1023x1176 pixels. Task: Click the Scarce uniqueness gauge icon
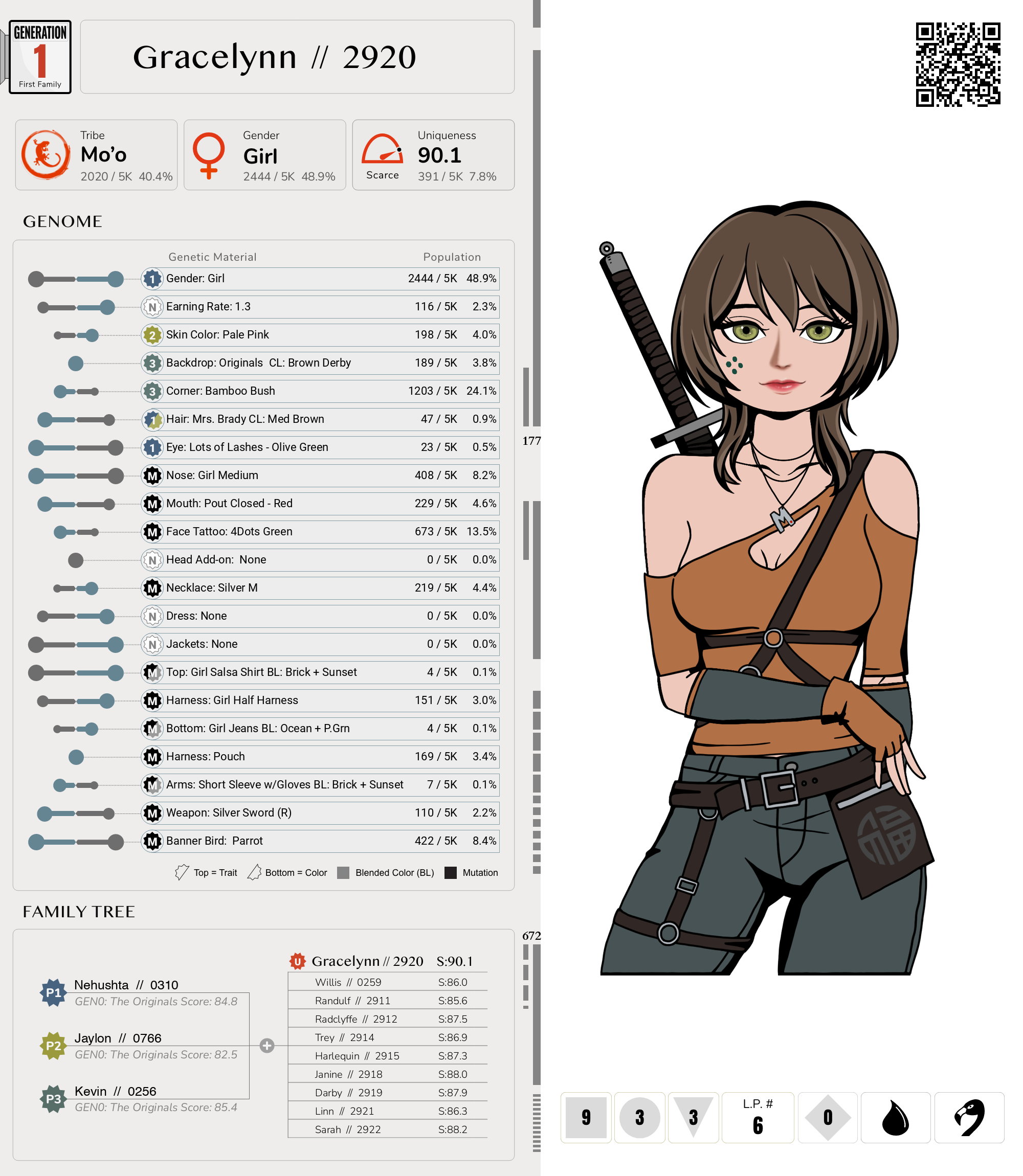382,149
